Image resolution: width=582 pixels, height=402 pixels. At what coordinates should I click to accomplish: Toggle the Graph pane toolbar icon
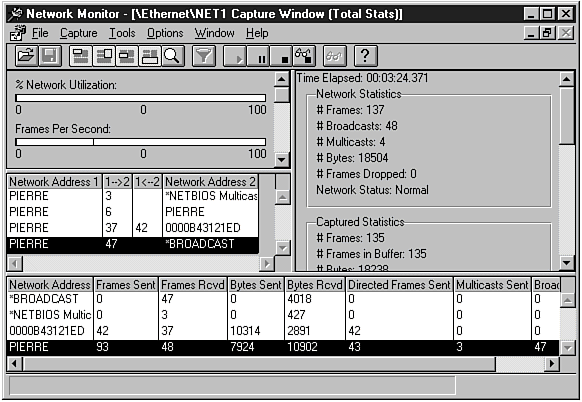tap(81, 56)
